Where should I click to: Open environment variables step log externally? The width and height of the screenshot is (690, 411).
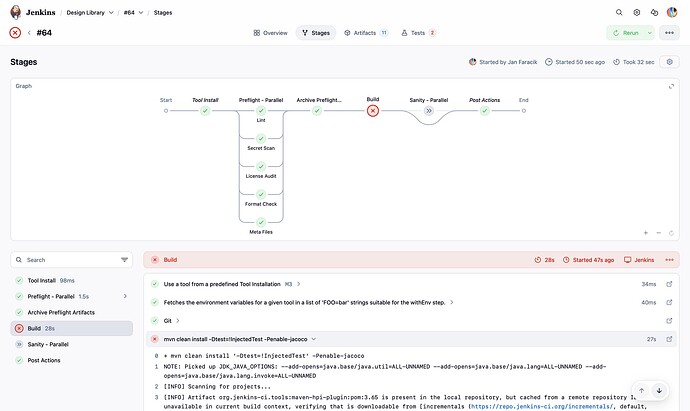669,302
